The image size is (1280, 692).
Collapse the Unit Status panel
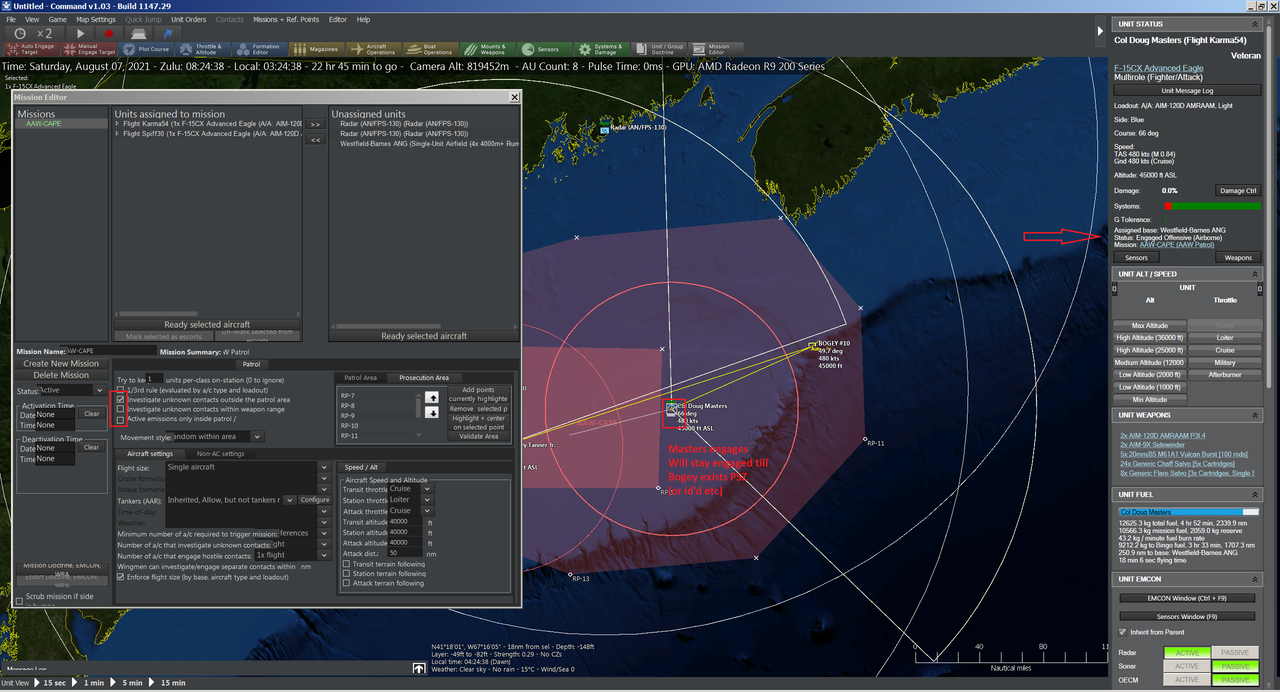pos(1255,24)
